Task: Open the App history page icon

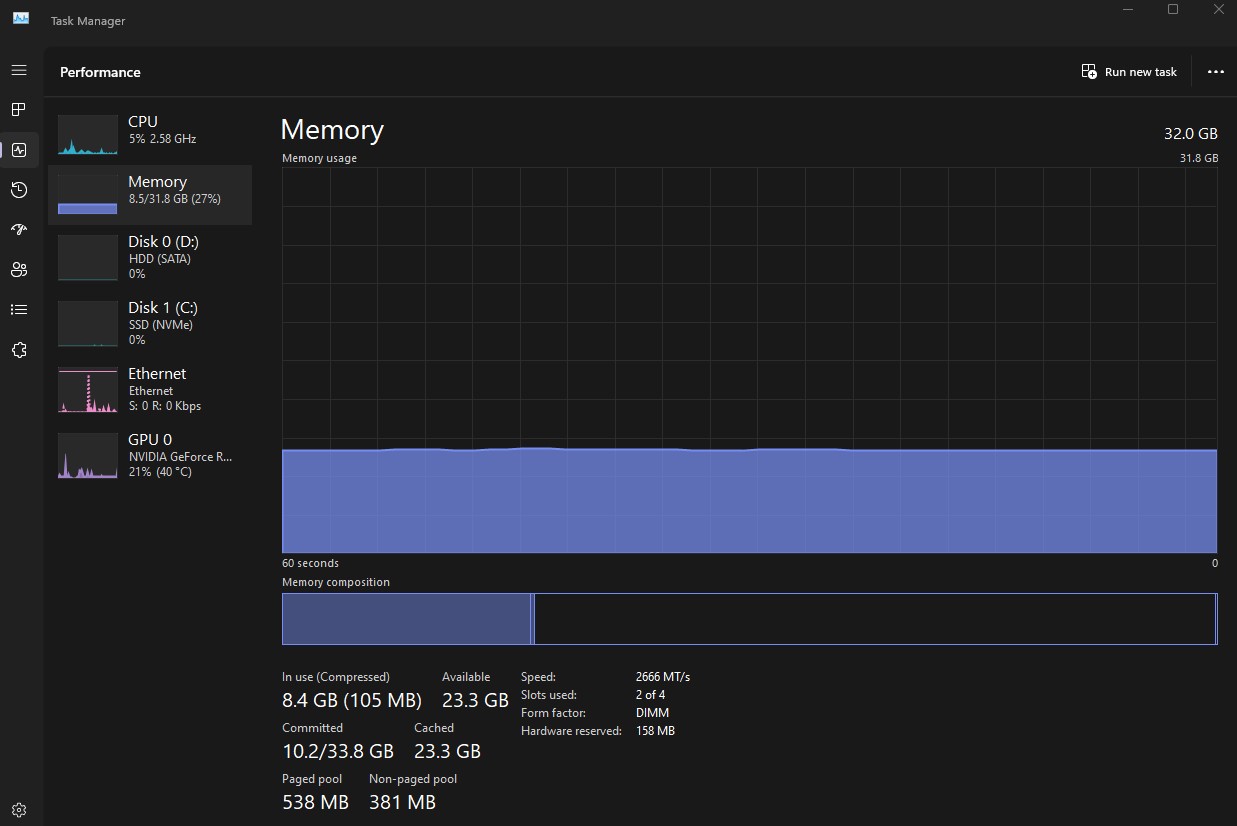Action: click(x=19, y=190)
